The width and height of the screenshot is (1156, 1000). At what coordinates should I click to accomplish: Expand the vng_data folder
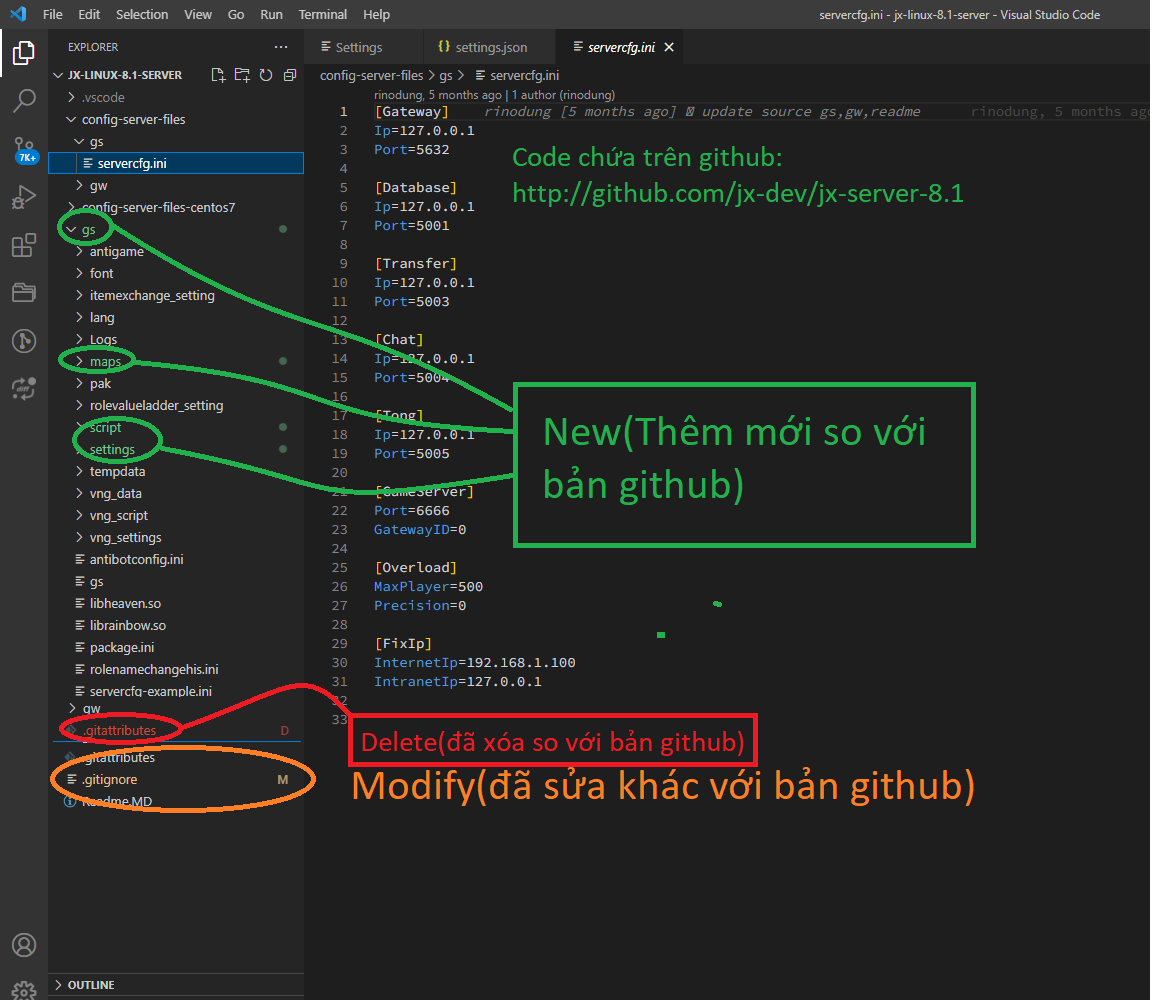pos(175,493)
